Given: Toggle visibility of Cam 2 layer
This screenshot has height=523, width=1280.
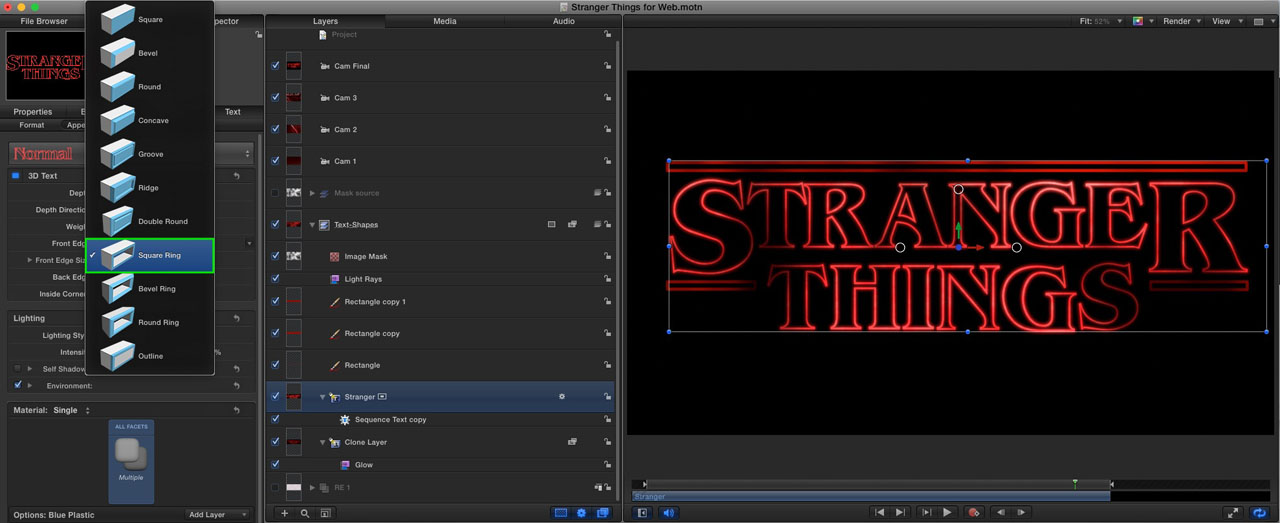Looking at the screenshot, I should tap(275, 130).
